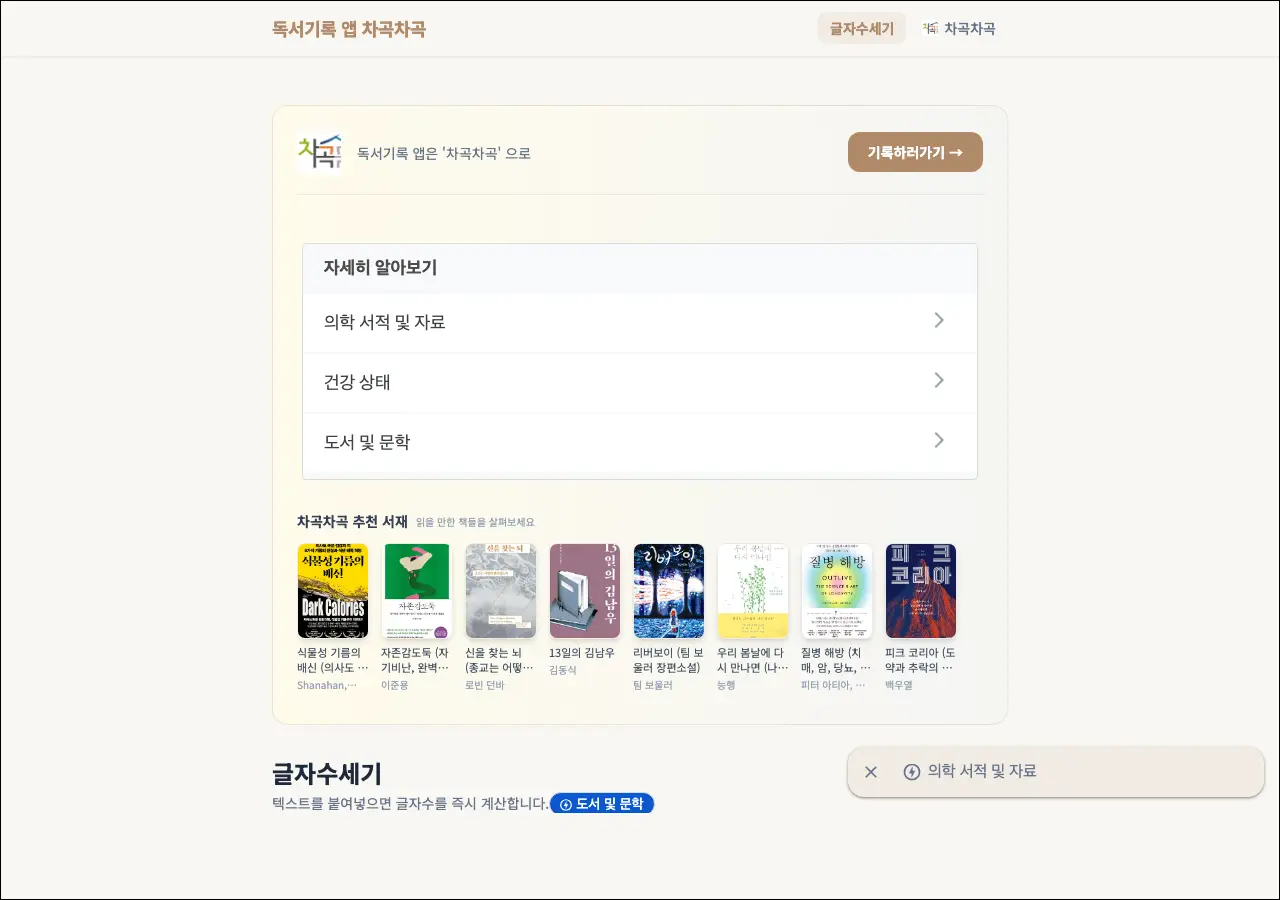Click the 독서기록 앱 차곡차곡 site title
The image size is (1280, 900).
[x=349, y=29]
